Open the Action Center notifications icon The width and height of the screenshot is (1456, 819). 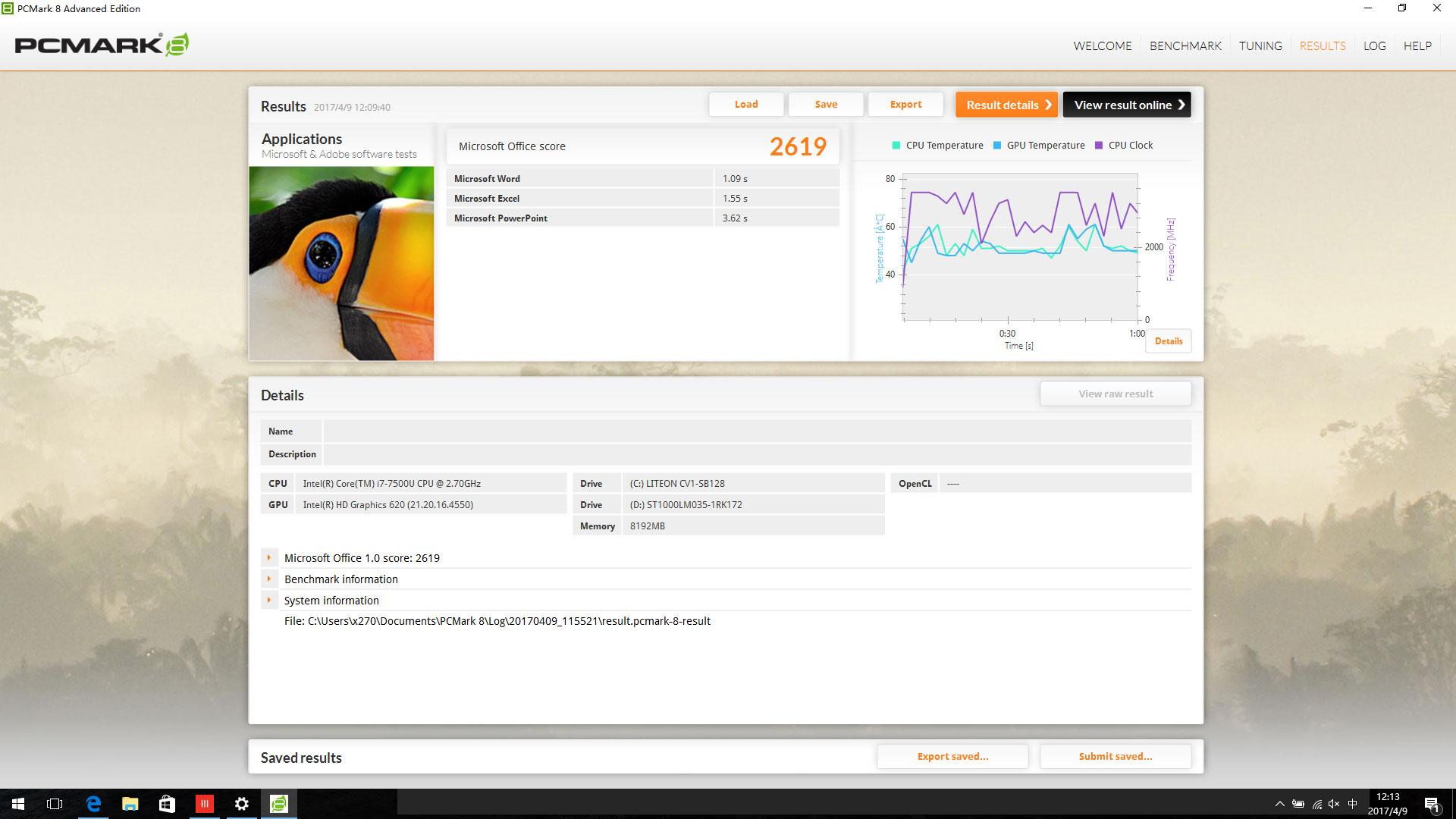[1432, 804]
